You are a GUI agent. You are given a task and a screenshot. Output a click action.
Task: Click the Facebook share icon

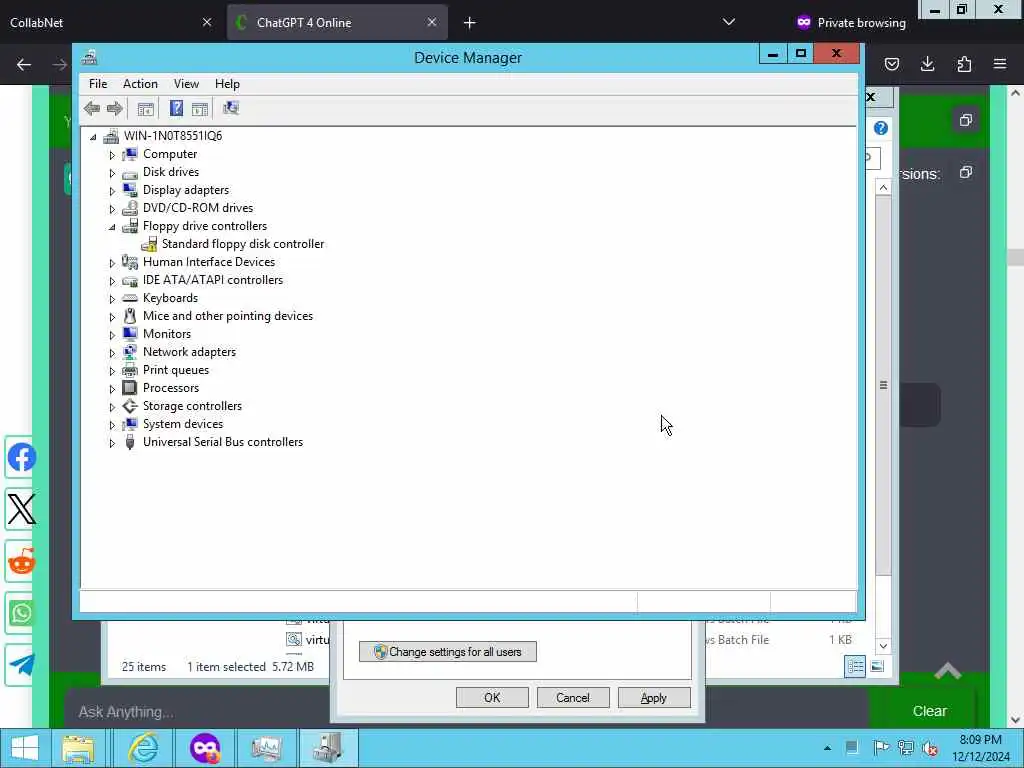point(22,458)
